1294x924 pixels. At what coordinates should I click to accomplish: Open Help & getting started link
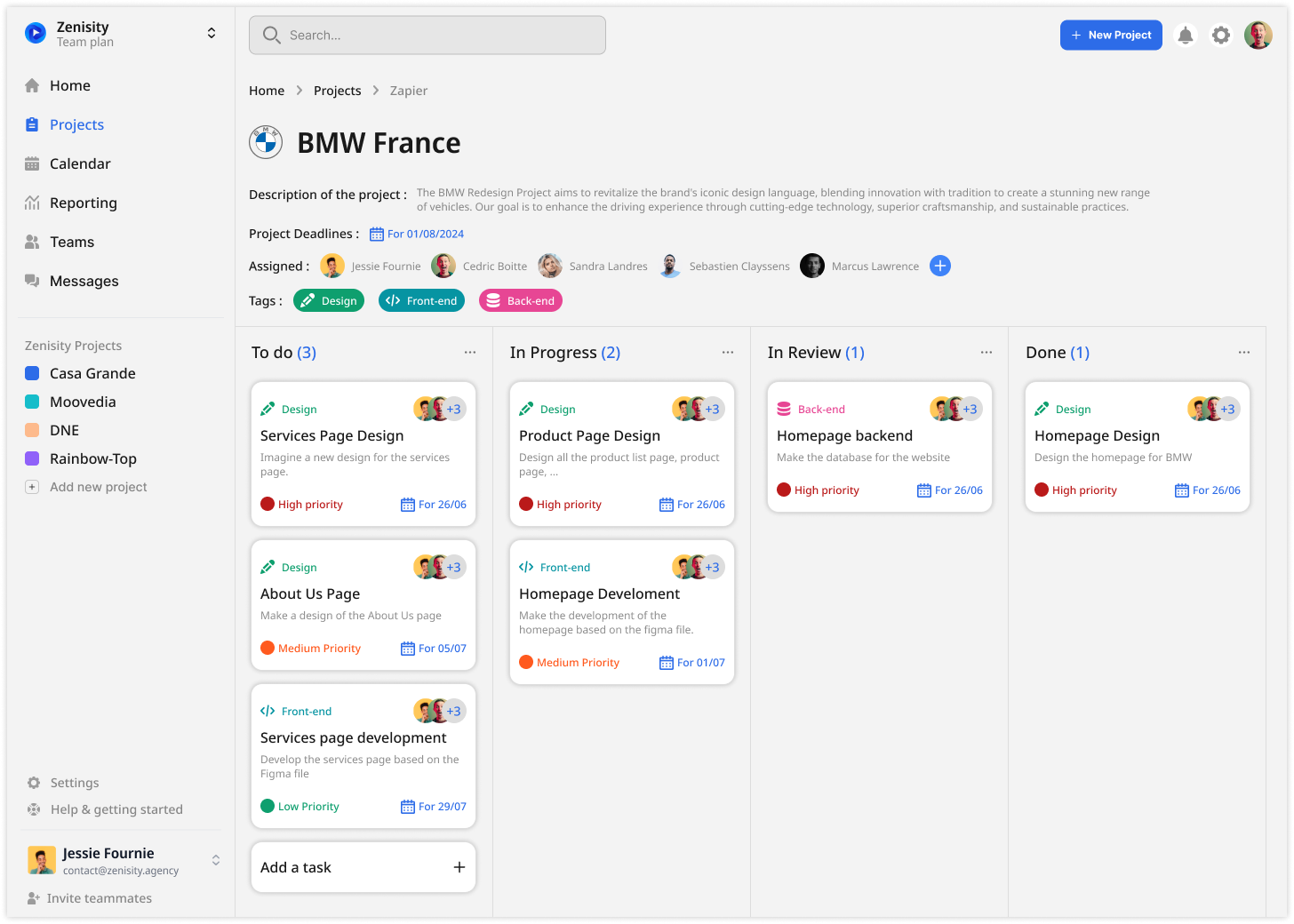116,809
